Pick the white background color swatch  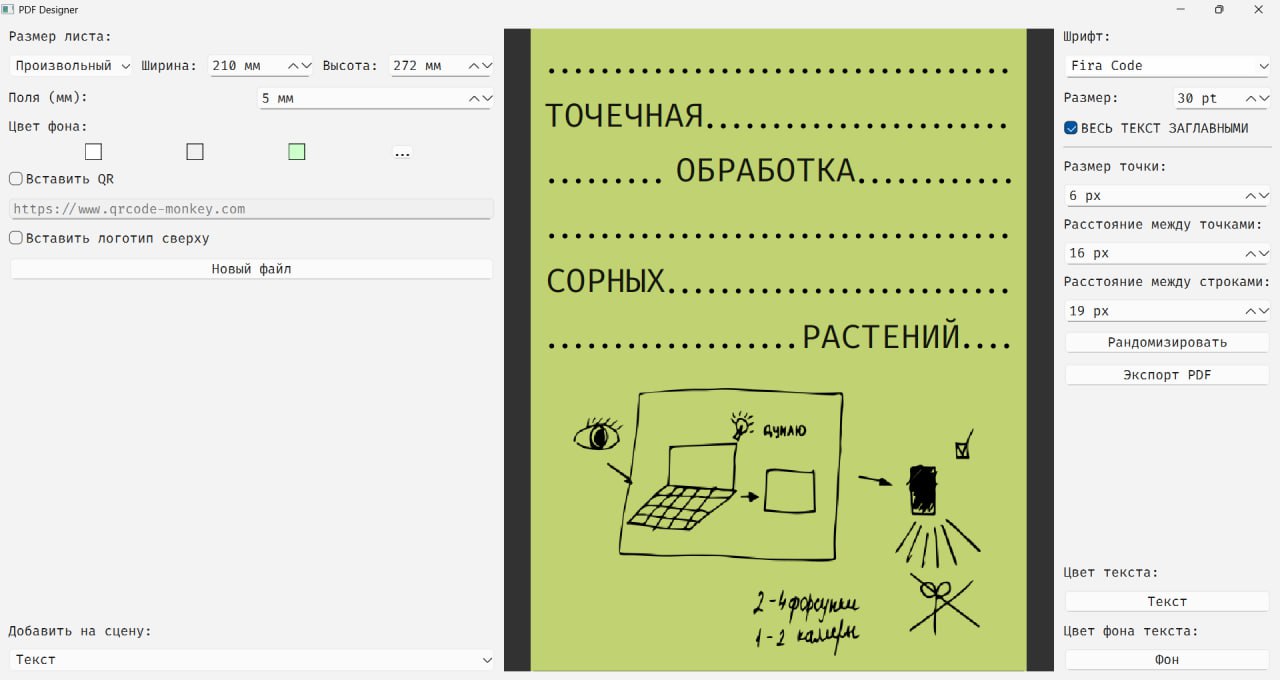click(x=93, y=152)
